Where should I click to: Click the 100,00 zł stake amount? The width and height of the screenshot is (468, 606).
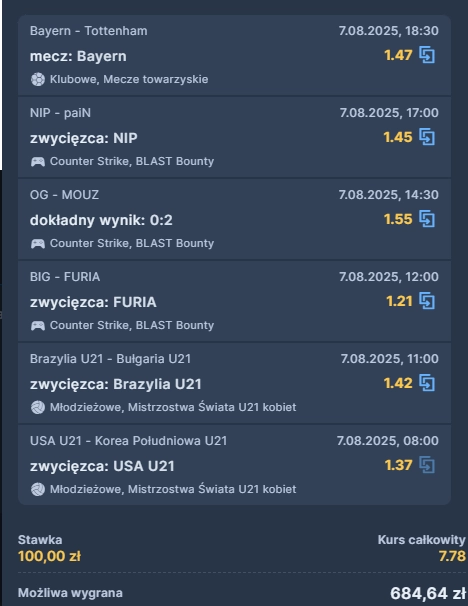[x=49, y=556]
